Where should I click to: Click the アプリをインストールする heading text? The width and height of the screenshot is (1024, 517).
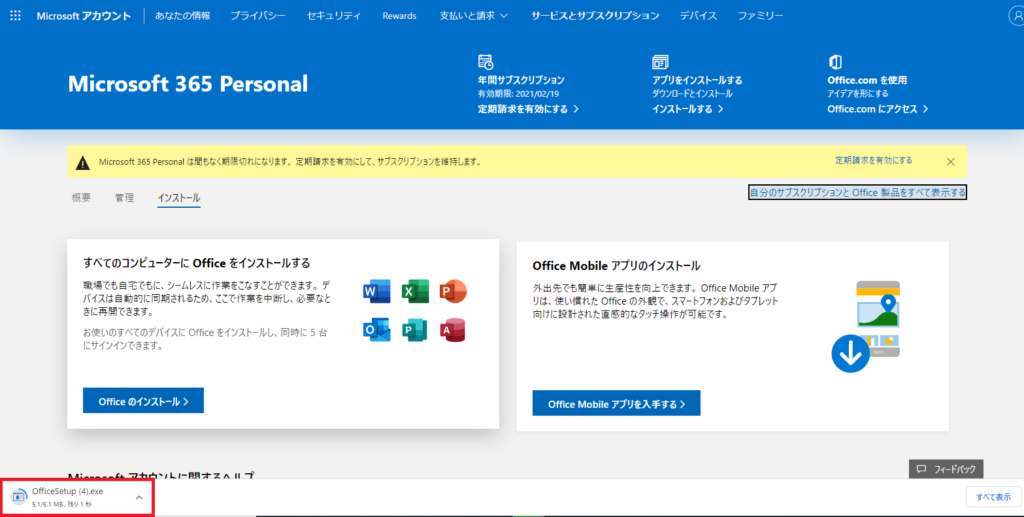click(x=697, y=80)
